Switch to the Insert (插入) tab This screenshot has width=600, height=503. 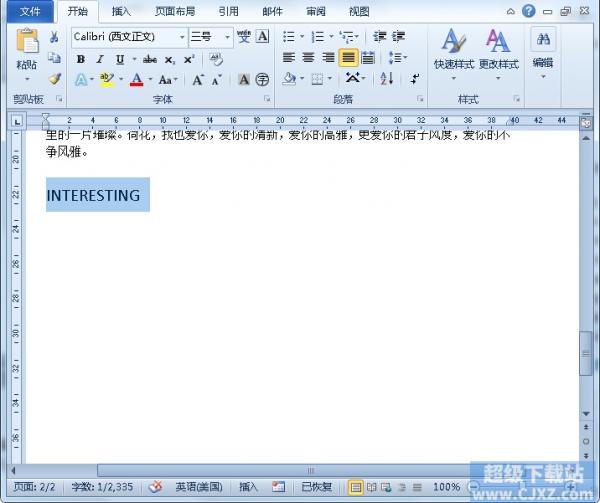coord(121,11)
